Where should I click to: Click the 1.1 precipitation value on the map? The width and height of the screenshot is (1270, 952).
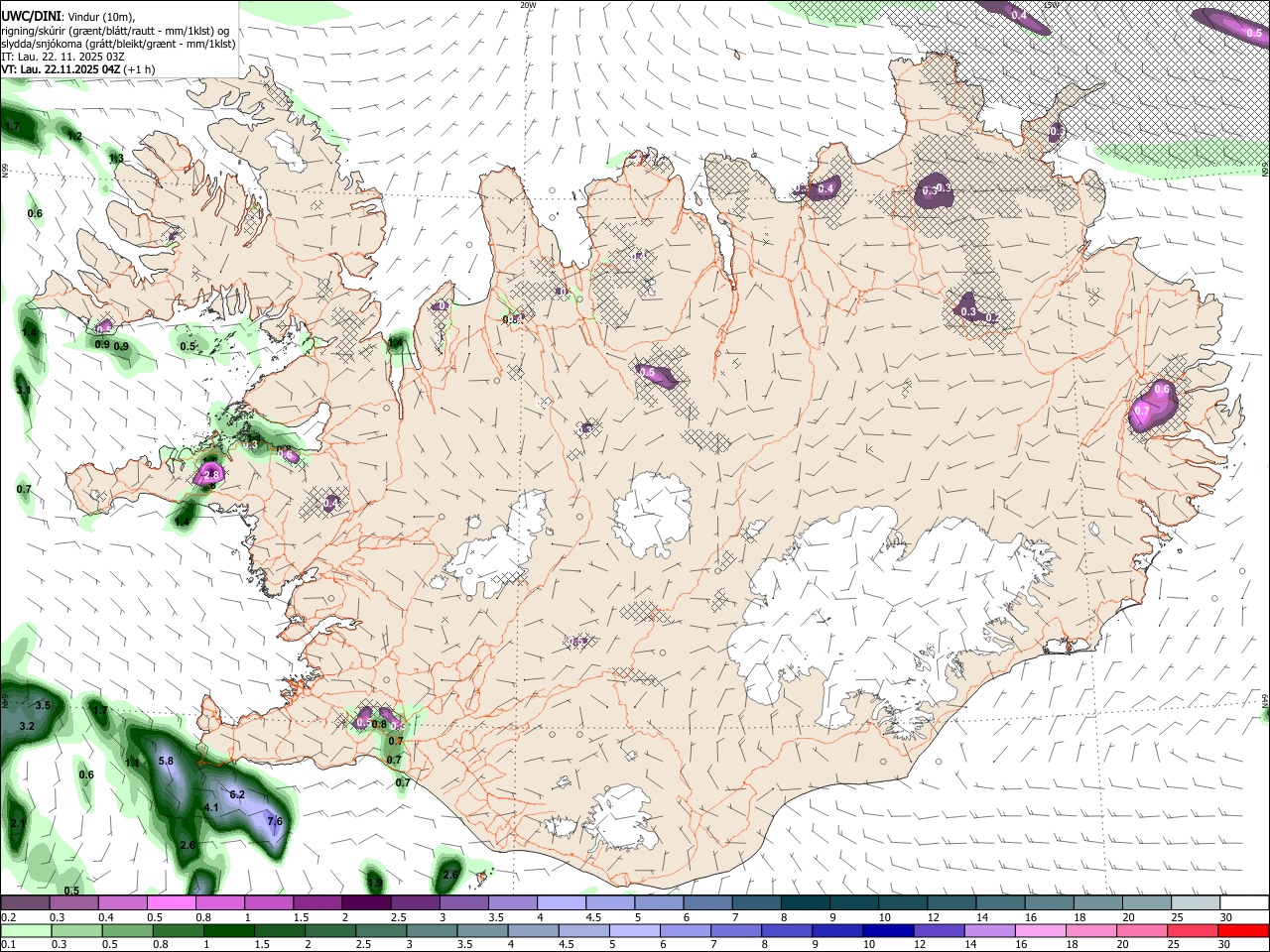[x=133, y=763]
